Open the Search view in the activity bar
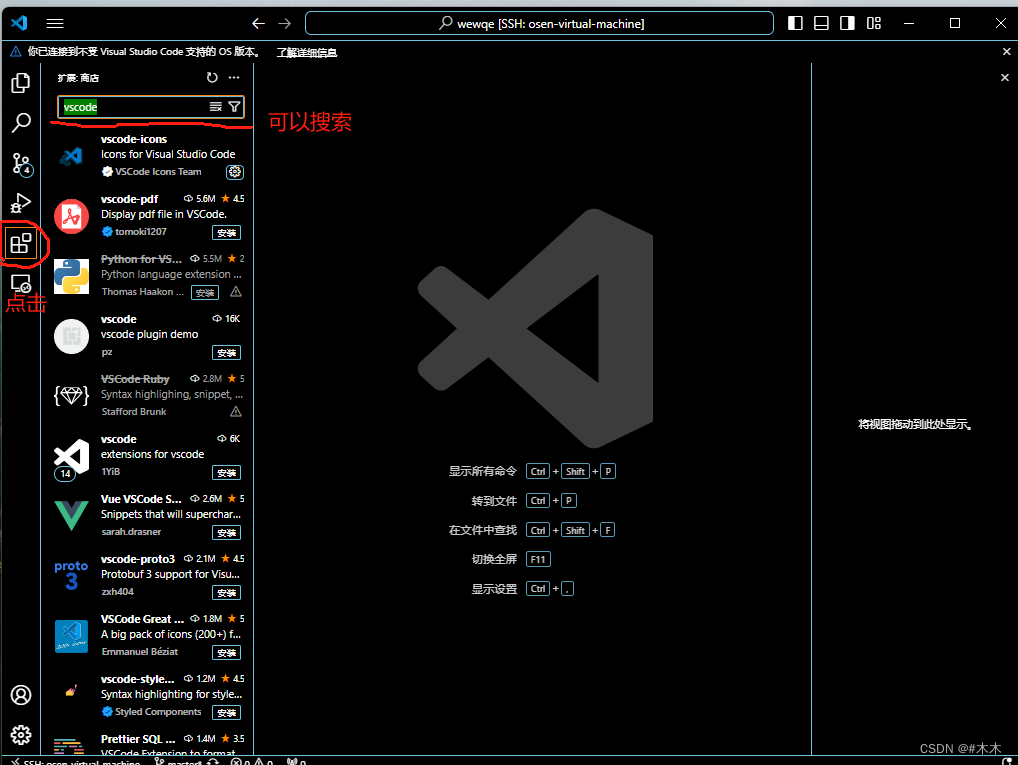The image size is (1018, 765). (x=21, y=123)
